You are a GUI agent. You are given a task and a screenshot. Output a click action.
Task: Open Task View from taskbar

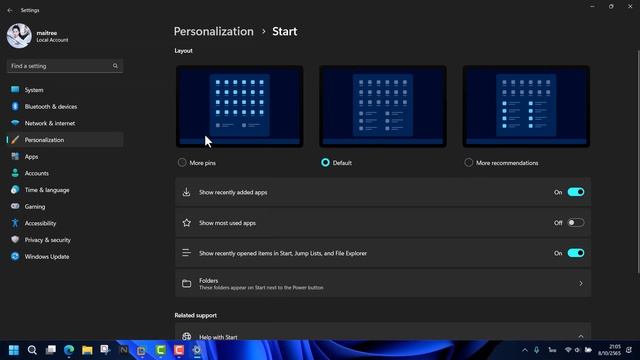51,350
